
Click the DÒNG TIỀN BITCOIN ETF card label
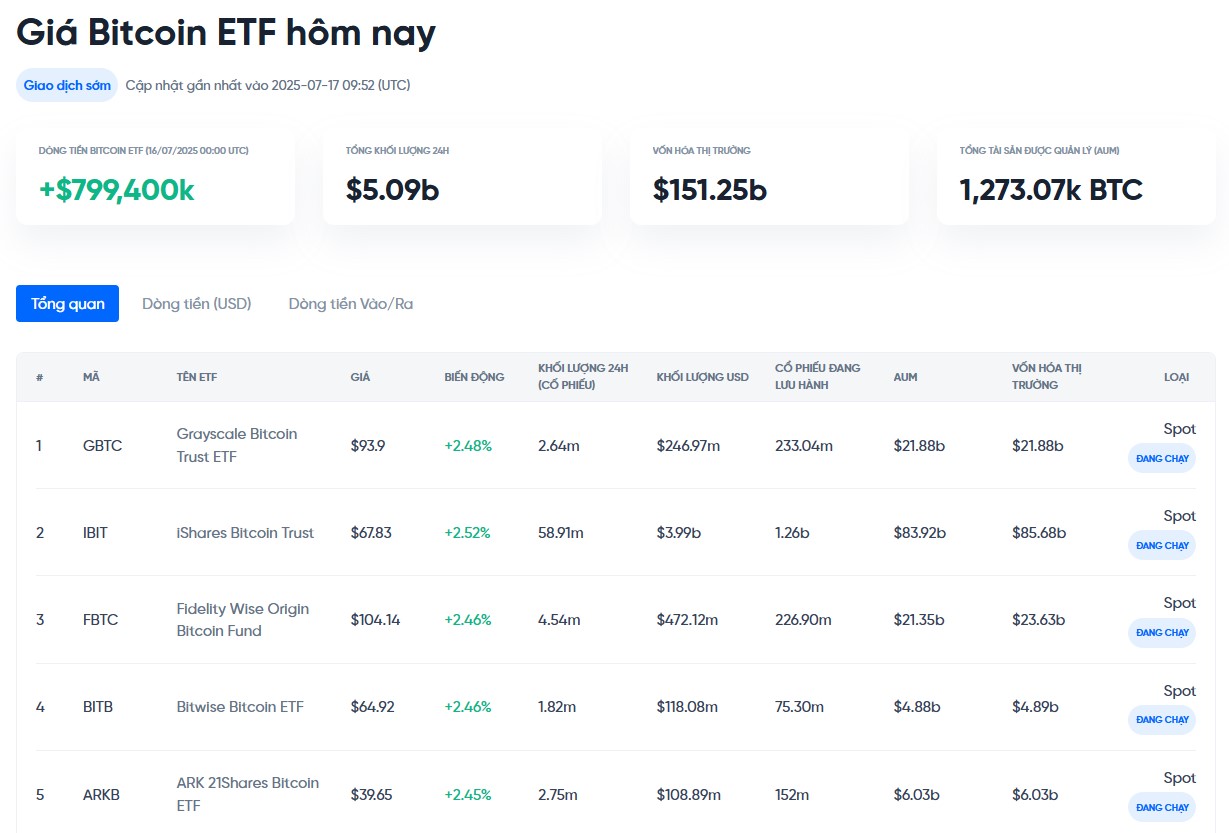[x=144, y=150]
